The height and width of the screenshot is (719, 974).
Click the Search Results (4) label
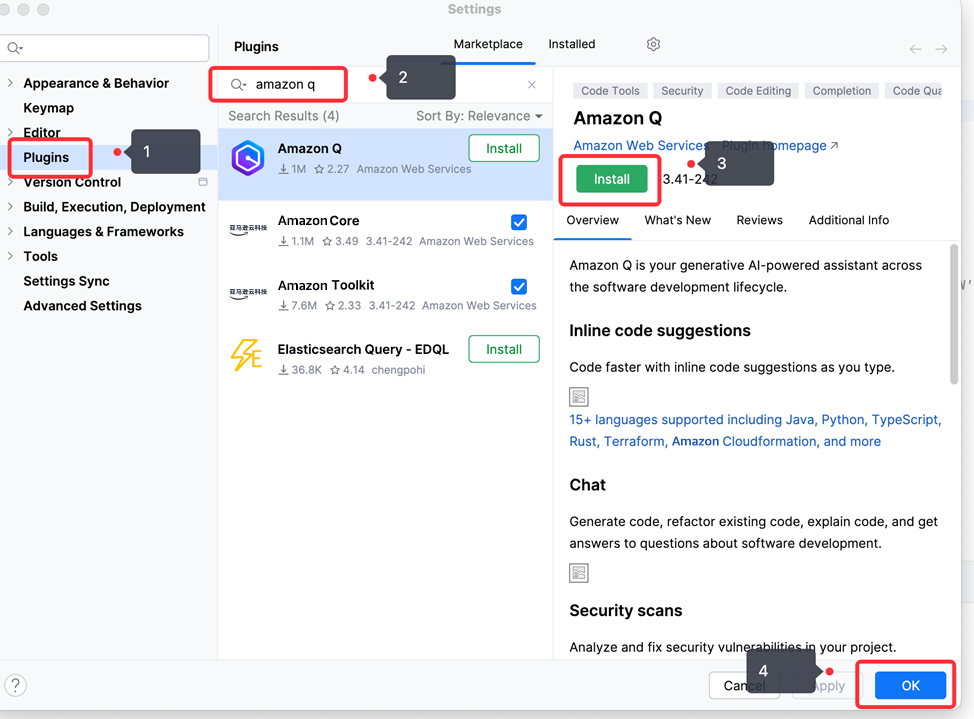click(x=283, y=116)
